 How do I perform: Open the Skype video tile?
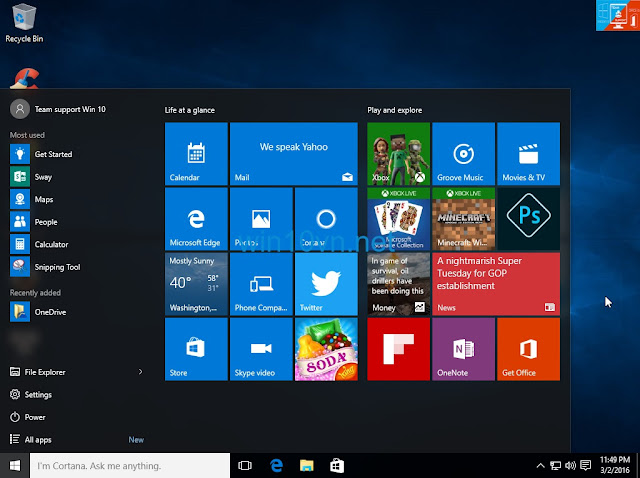click(x=261, y=349)
